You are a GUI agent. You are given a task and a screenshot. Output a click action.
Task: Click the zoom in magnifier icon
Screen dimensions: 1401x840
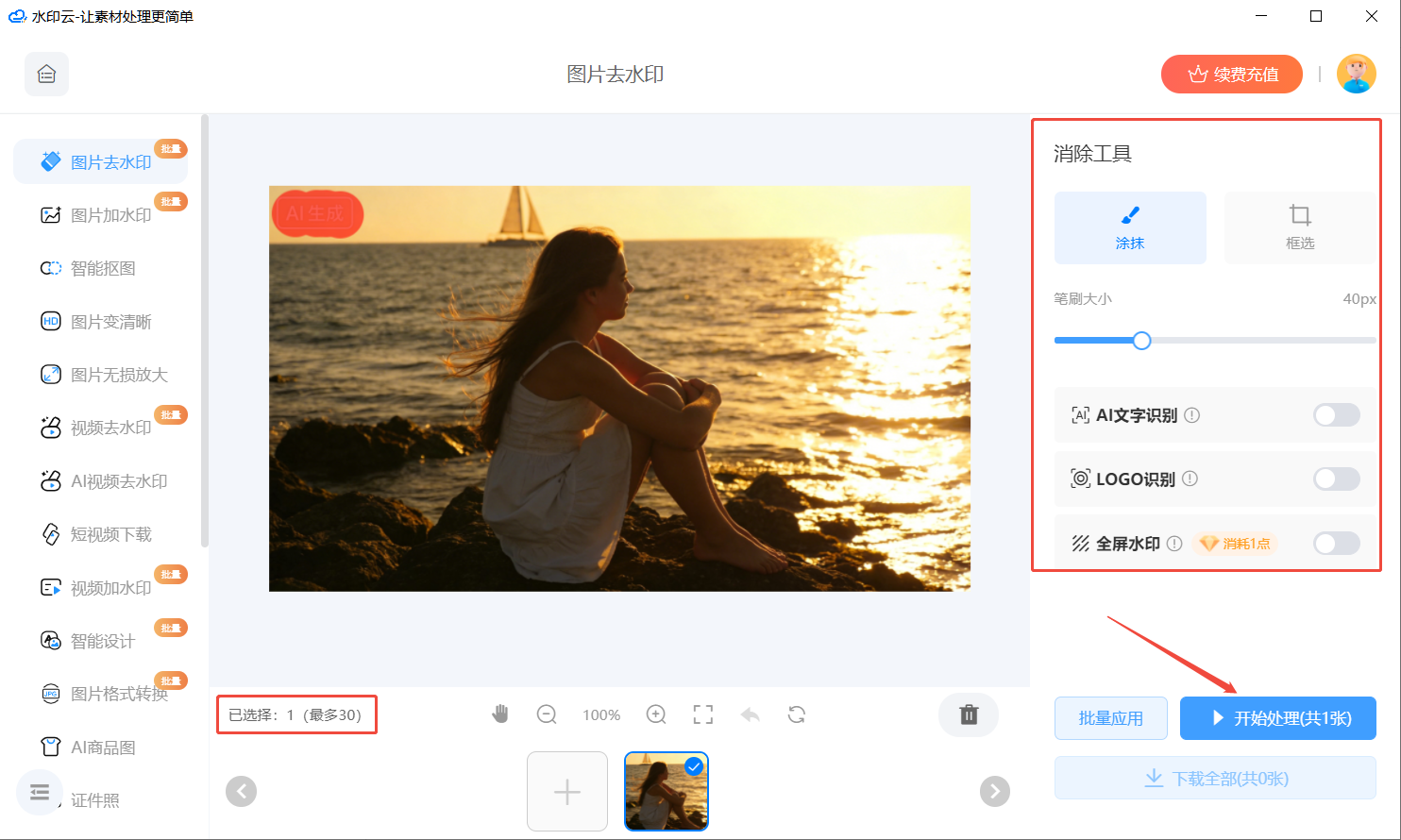click(x=656, y=714)
